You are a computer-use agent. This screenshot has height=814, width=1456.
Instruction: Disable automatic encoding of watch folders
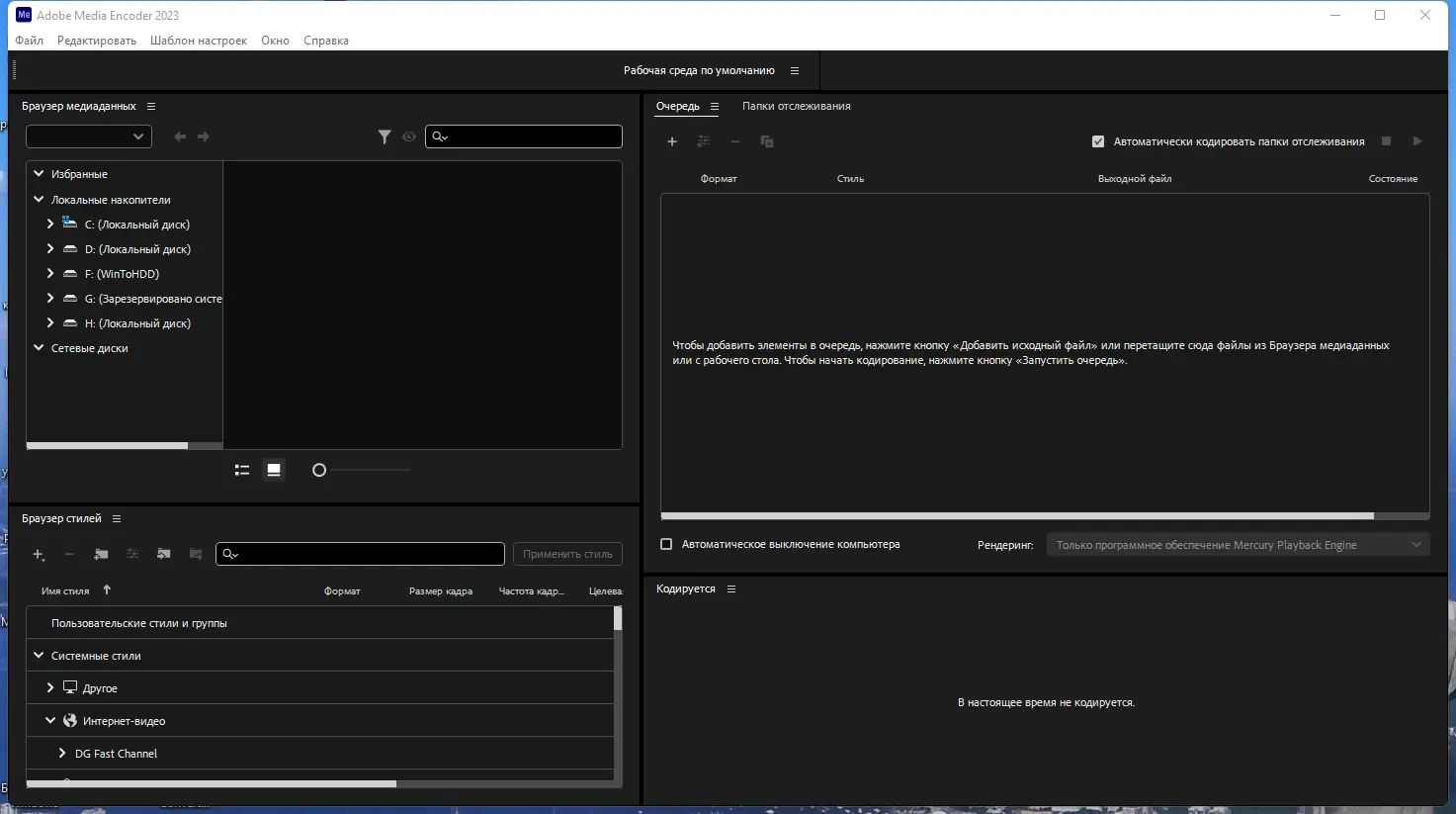[x=1098, y=140]
